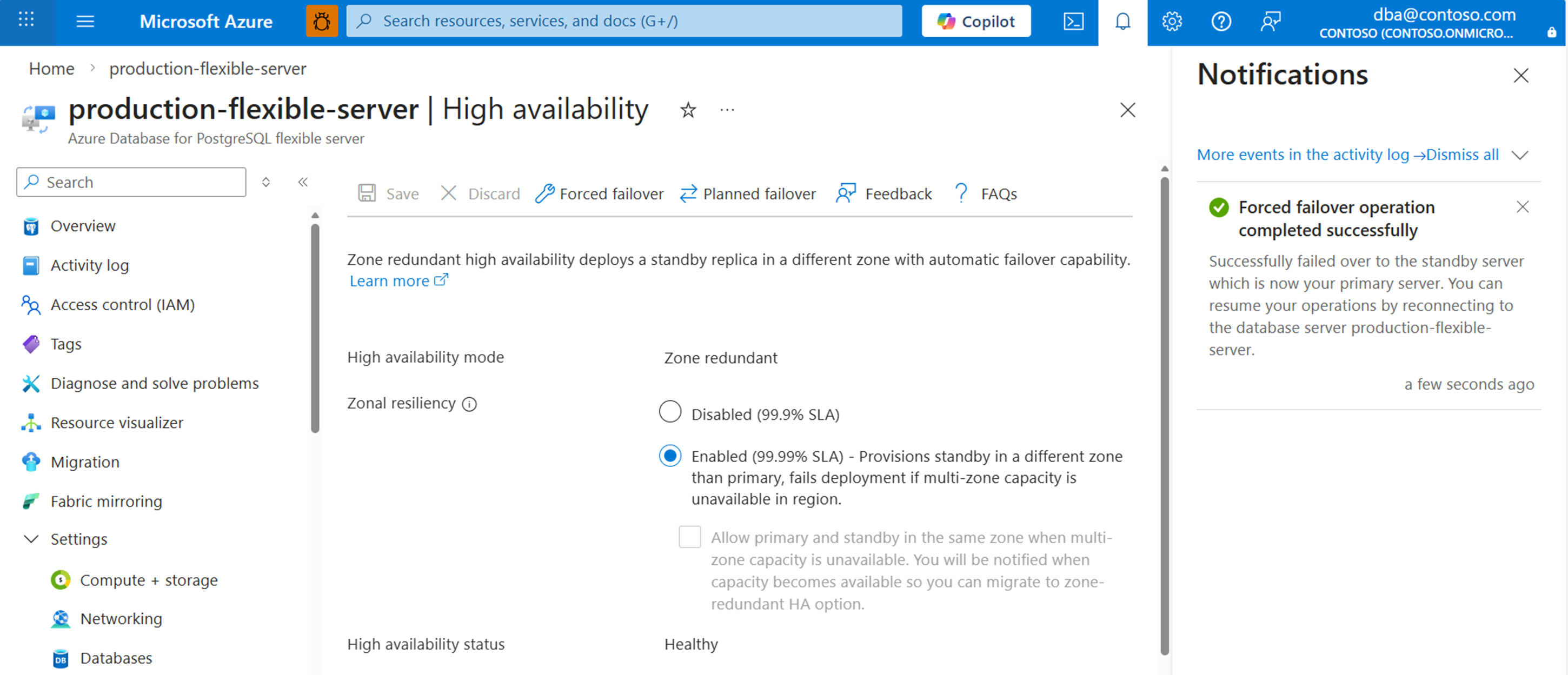1568x675 pixels.
Task: Click Dismiss all notifications
Action: (1462, 155)
